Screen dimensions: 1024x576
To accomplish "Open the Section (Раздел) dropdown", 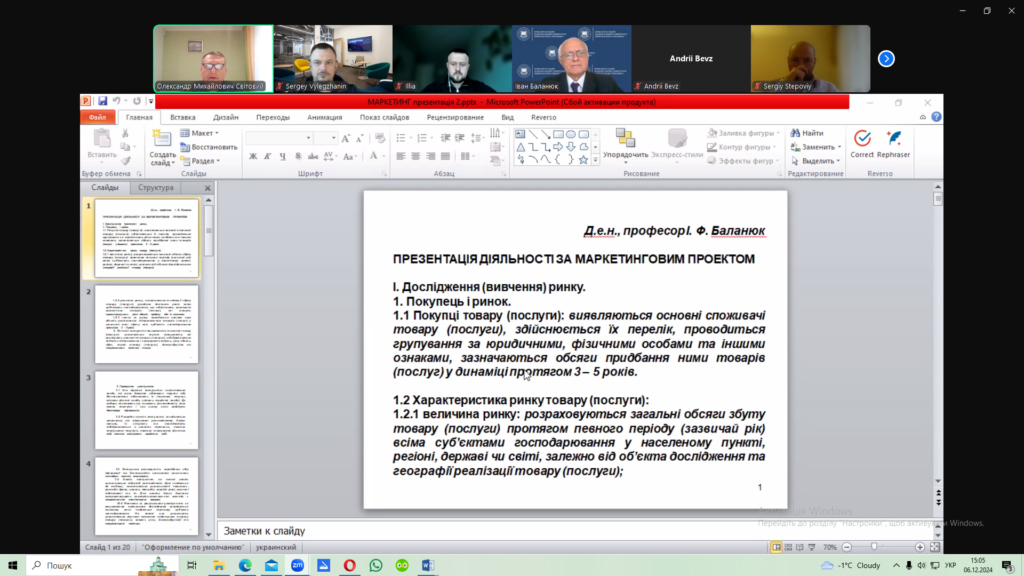I will 203,160.
